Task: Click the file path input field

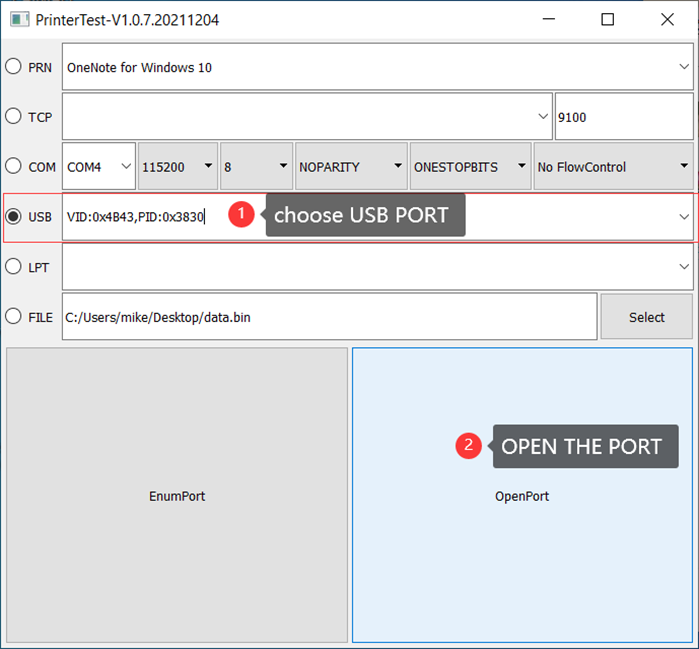Action: click(329, 317)
